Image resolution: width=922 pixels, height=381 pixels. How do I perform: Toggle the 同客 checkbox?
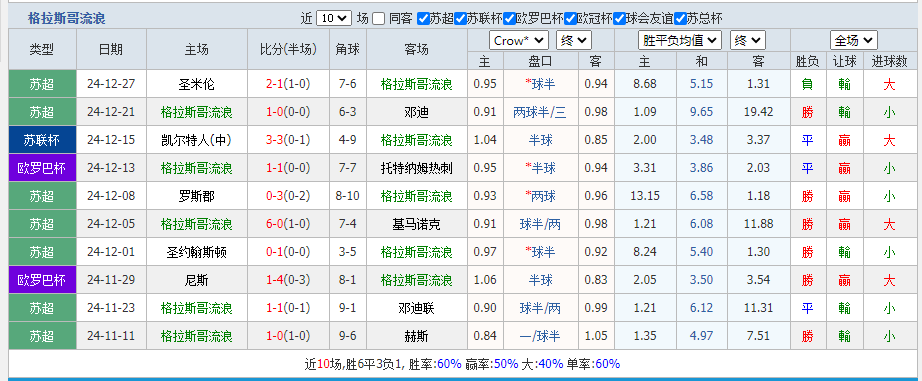(379, 19)
